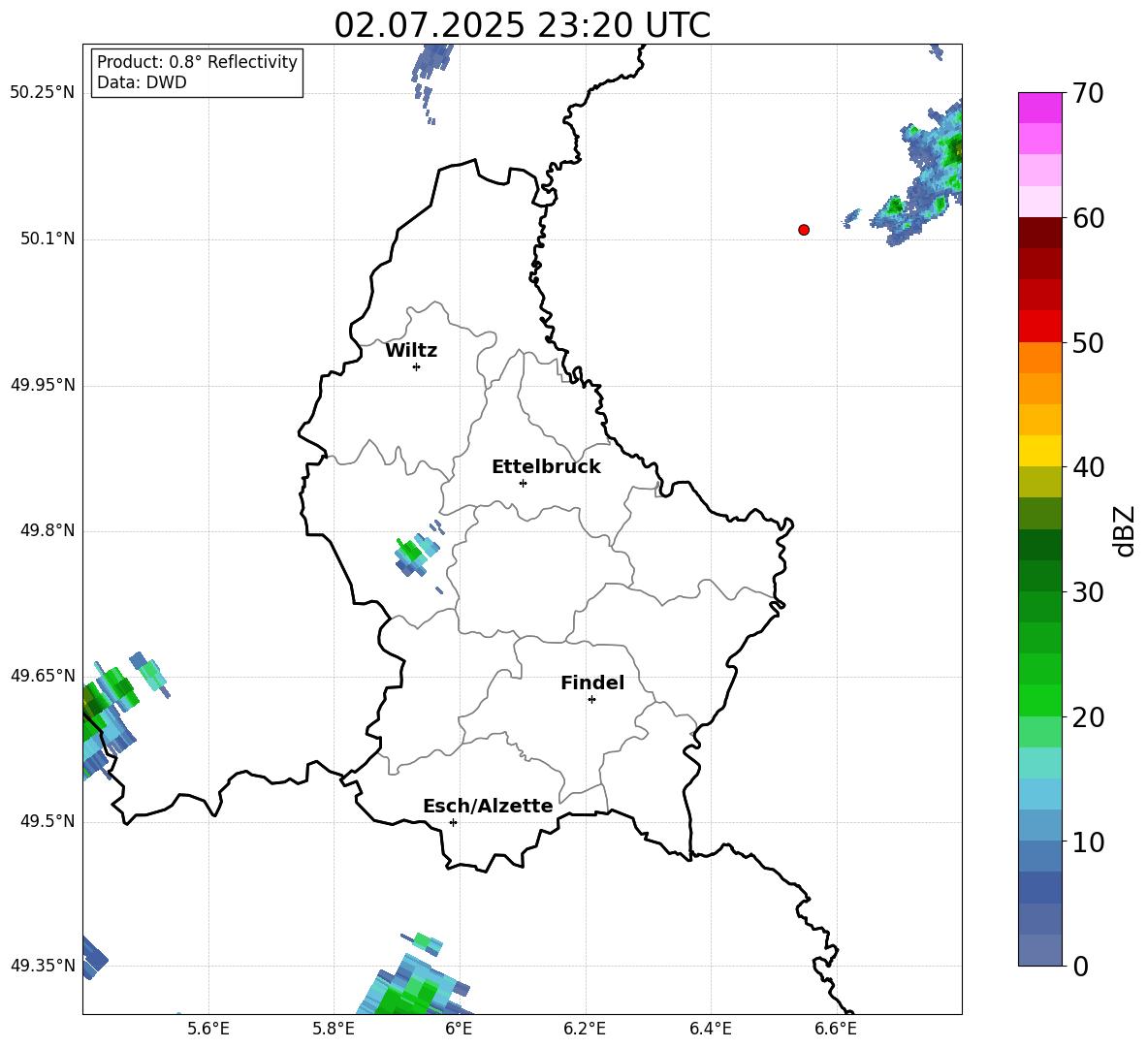Click the longitude label 5.6°E
The height and width of the screenshot is (1048, 1148).
208,1029
